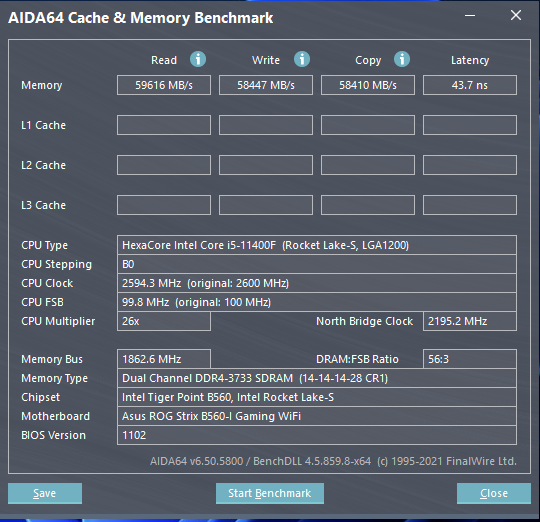Click the empty L3 Cache Latency box

click(470, 205)
